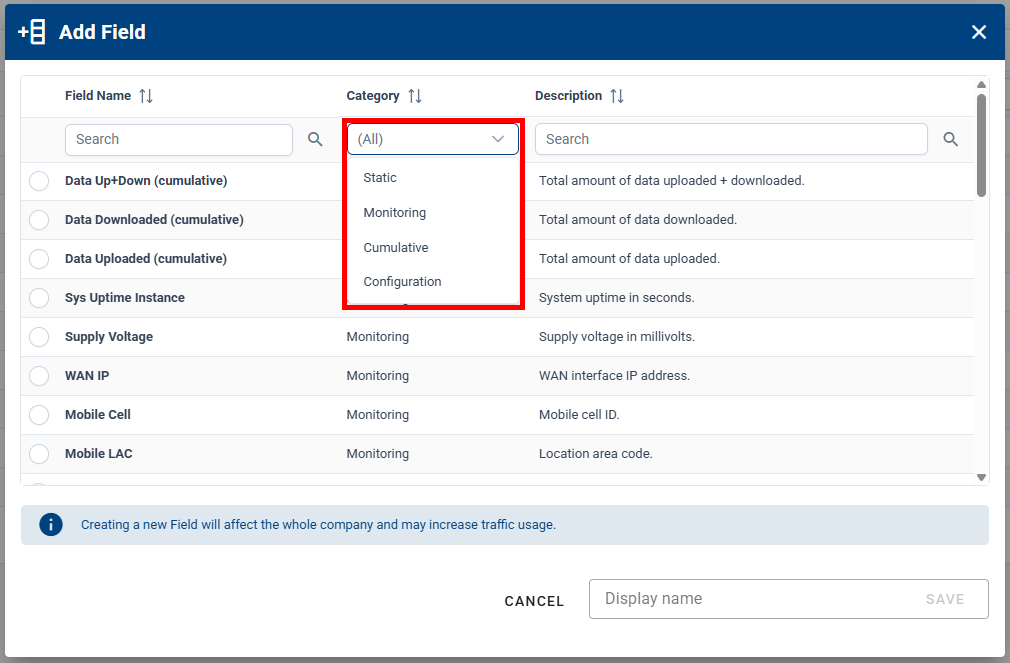Screen dimensions: 1010x663
Task: Click the CANCEL button
Action: point(534,601)
